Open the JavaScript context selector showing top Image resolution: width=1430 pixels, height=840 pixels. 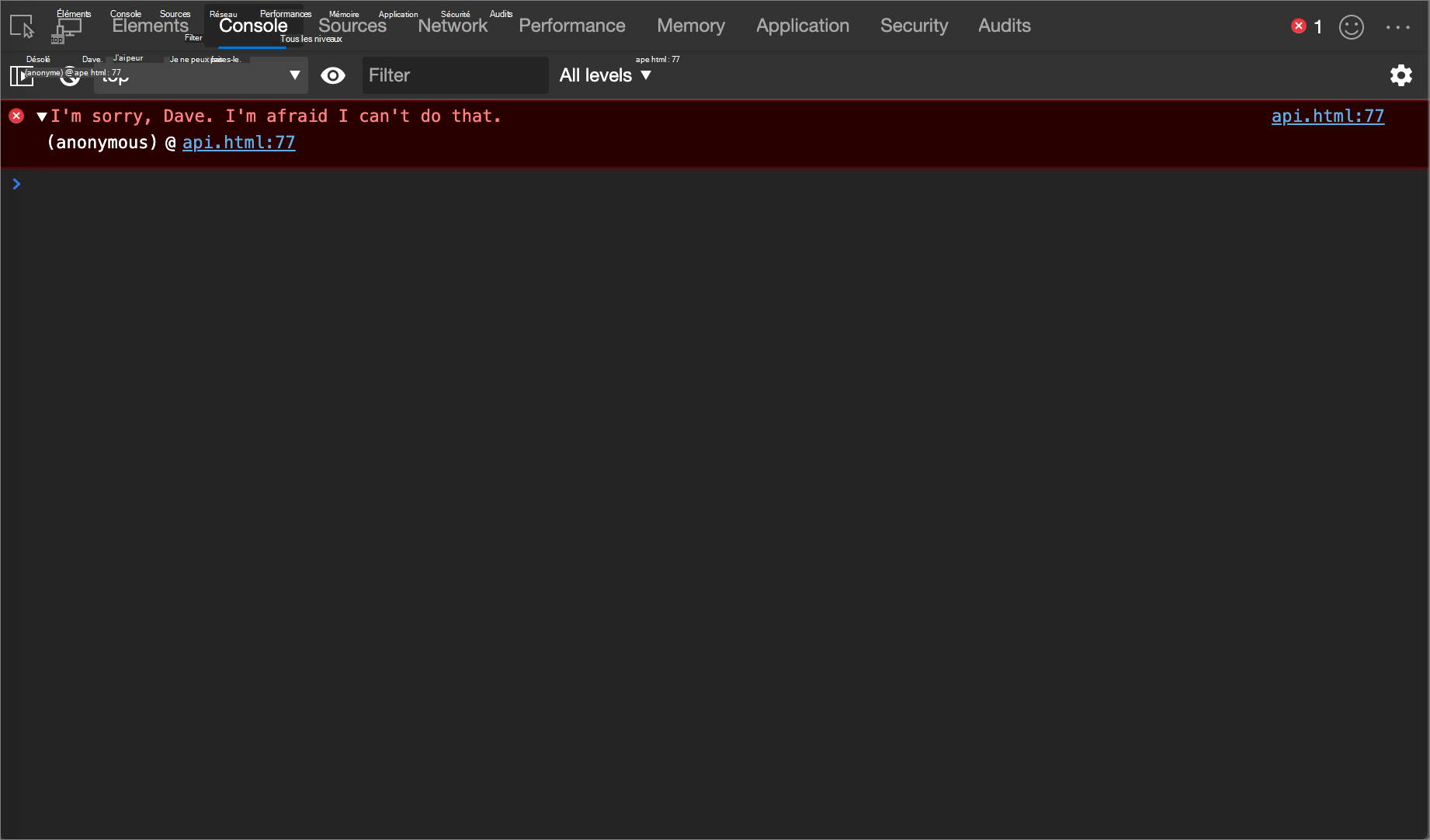coord(199,75)
